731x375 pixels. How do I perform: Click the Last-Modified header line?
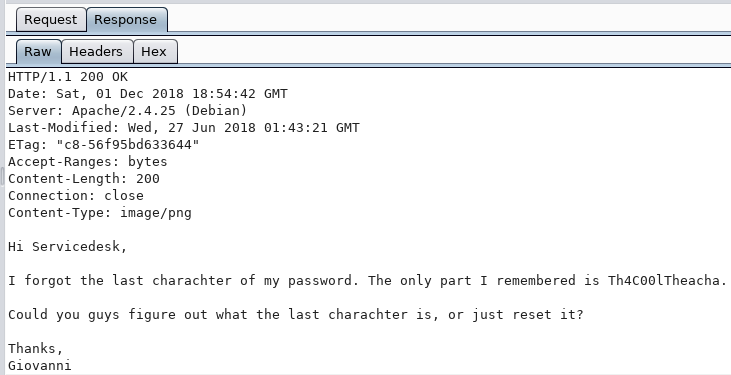184,128
